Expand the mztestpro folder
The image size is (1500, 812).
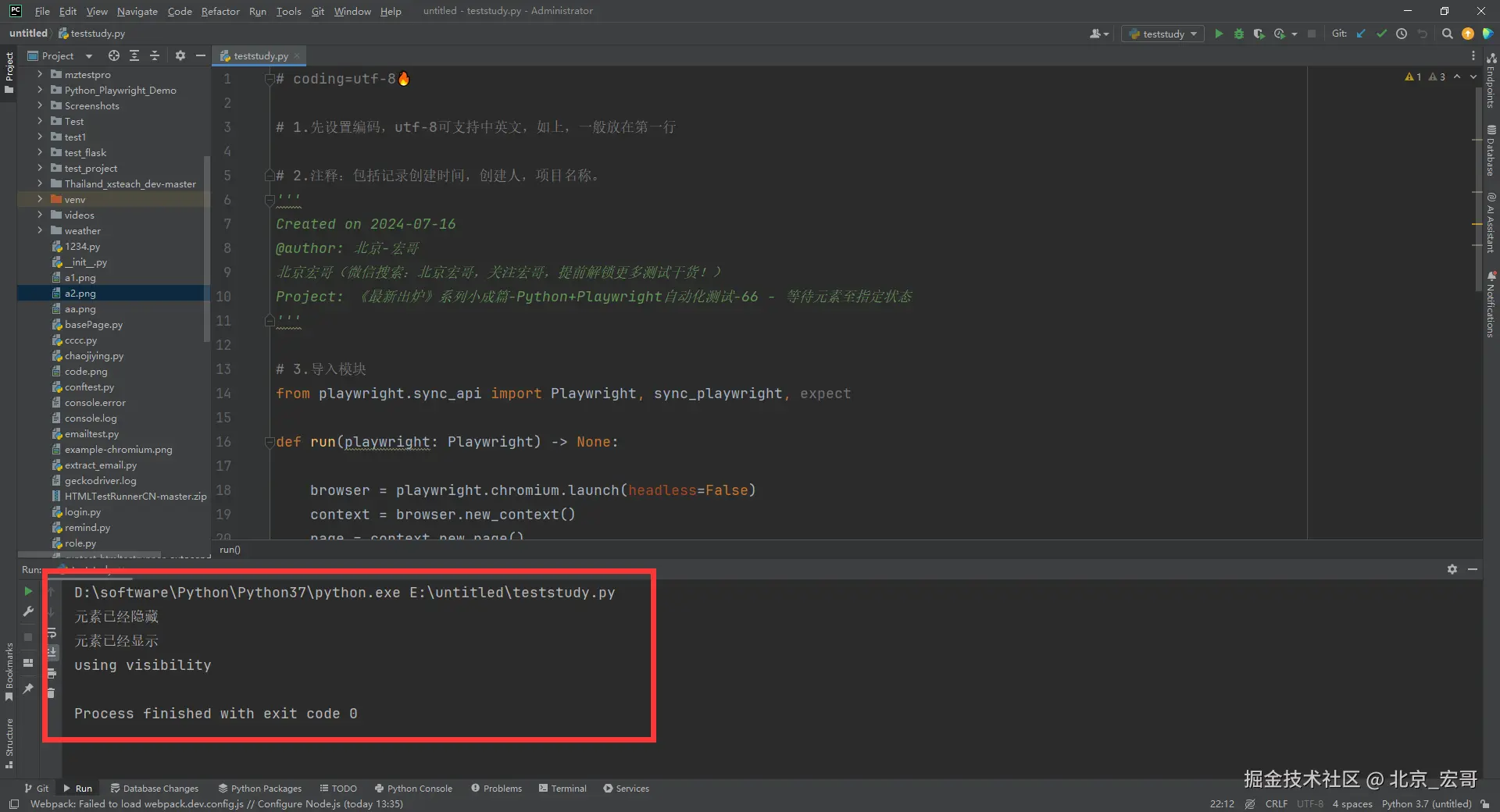coord(40,74)
